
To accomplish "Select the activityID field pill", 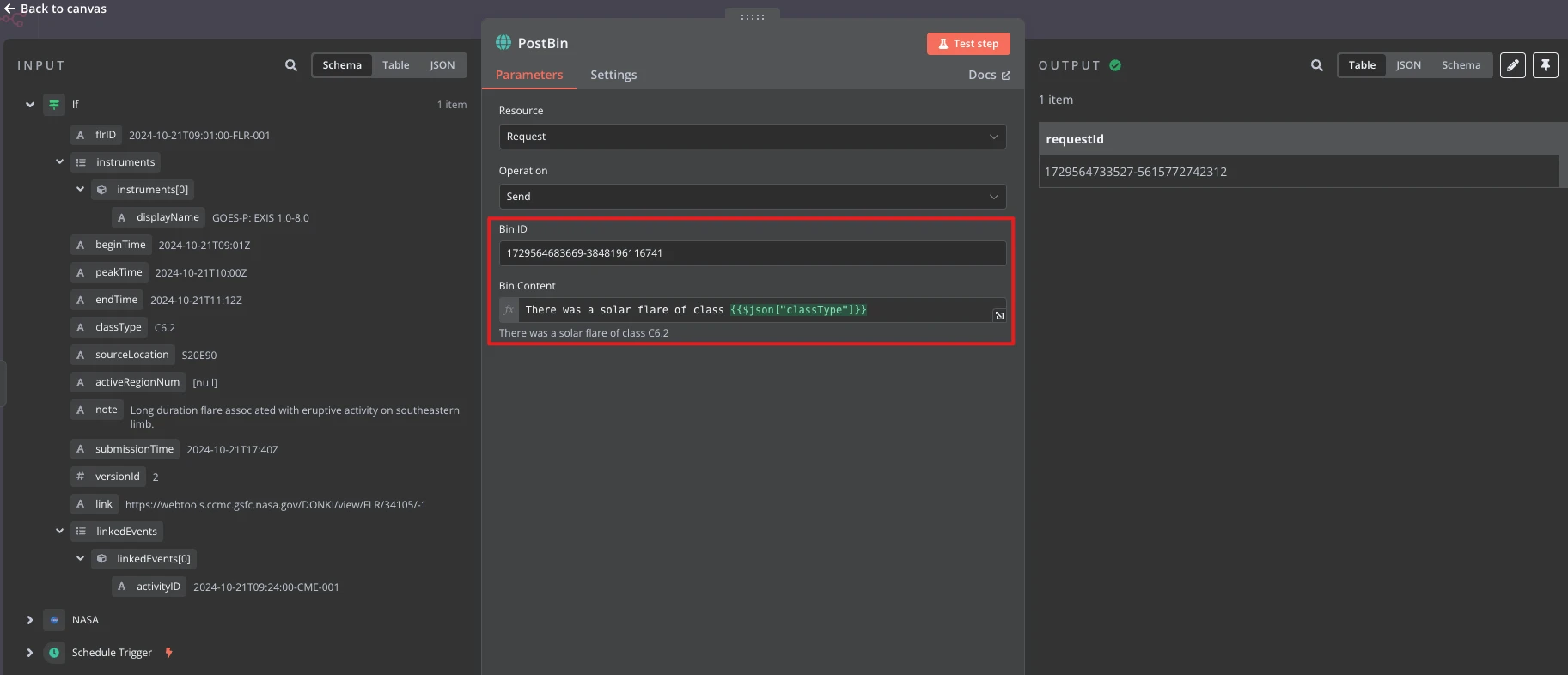I will [149, 587].
